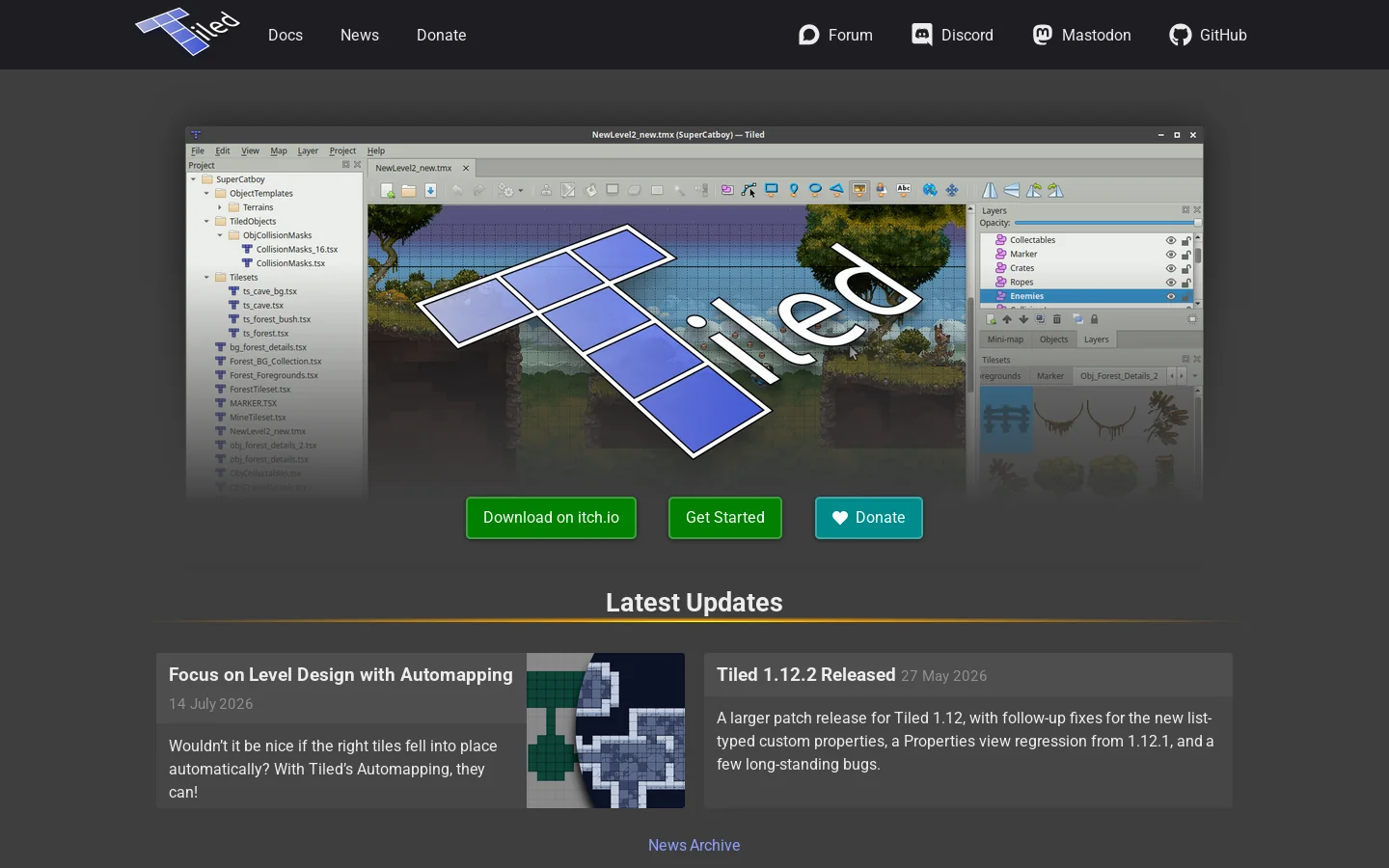Collapse the ObjCollisionMasks folder arrow
The height and width of the screenshot is (868, 1389).
pyautogui.click(x=220, y=235)
